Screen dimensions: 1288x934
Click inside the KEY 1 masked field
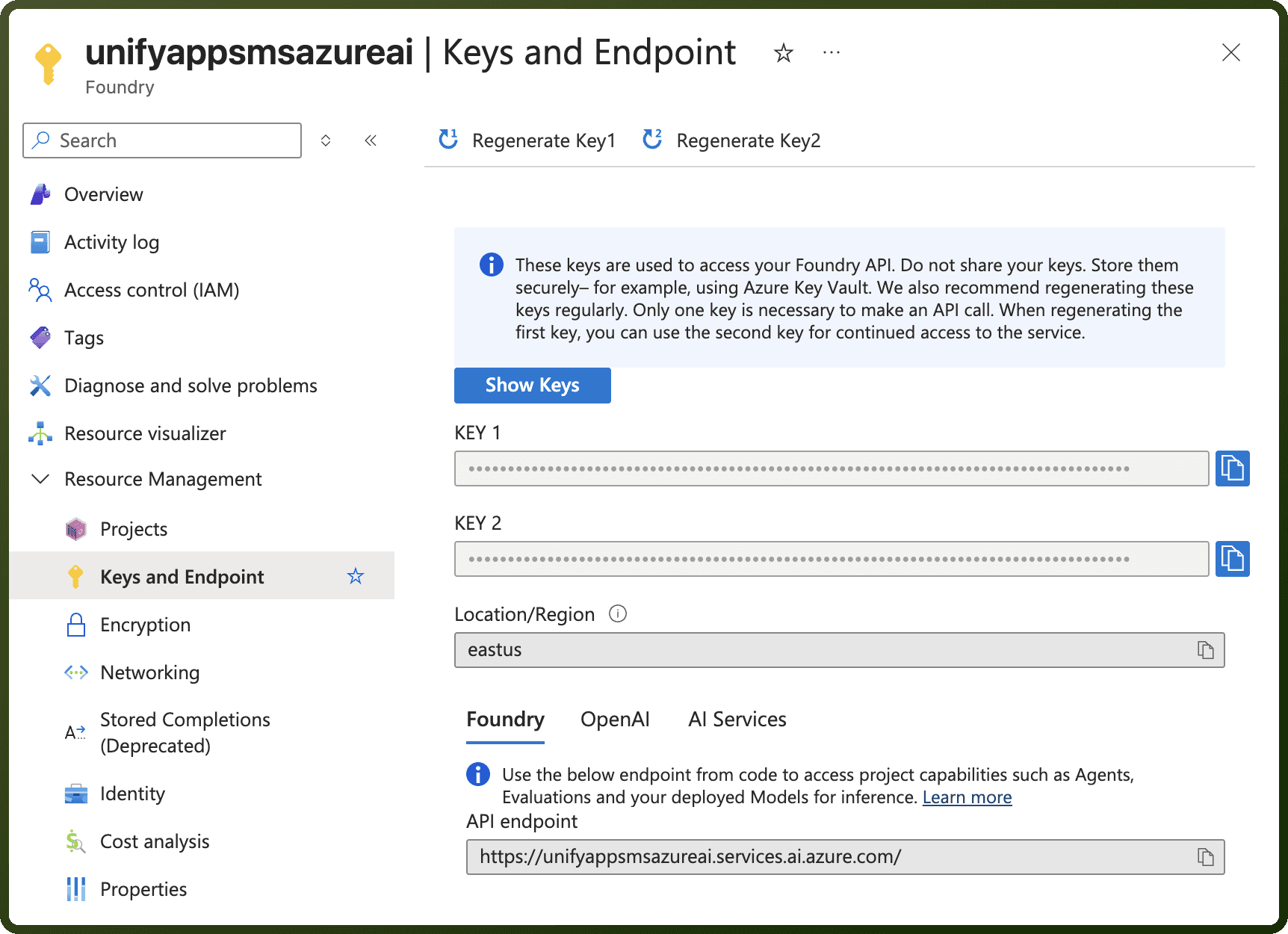click(832, 468)
